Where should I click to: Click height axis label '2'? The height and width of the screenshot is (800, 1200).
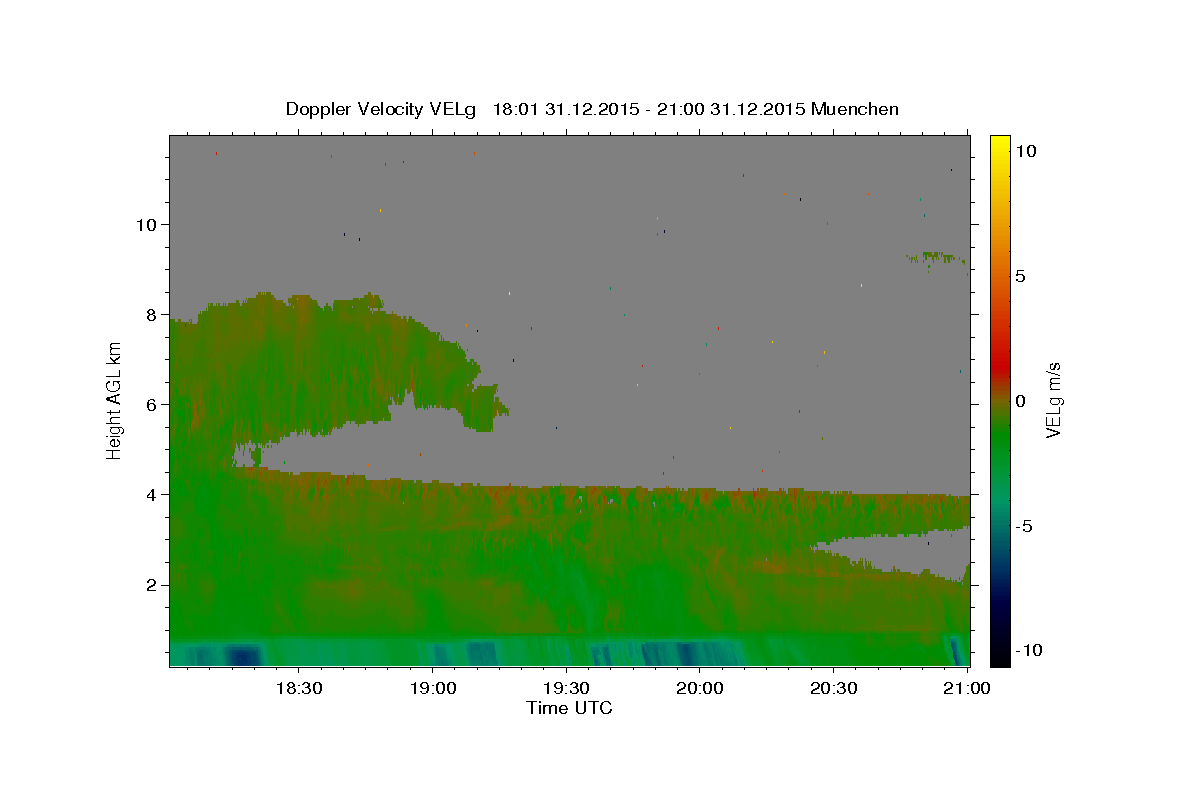(x=152, y=584)
